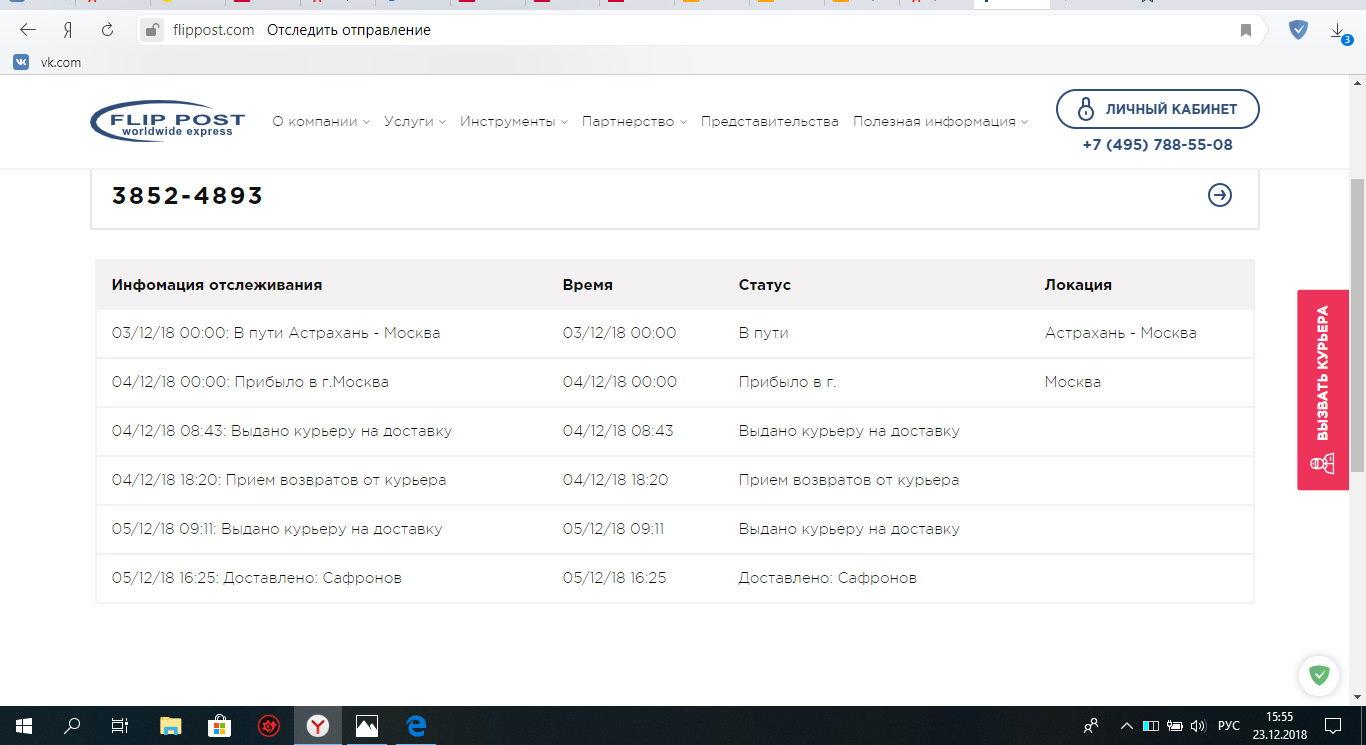Screen dimensions: 1366x745
Task: Click the location cell 'Астрахань - Москва'
Action: pos(1121,333)
